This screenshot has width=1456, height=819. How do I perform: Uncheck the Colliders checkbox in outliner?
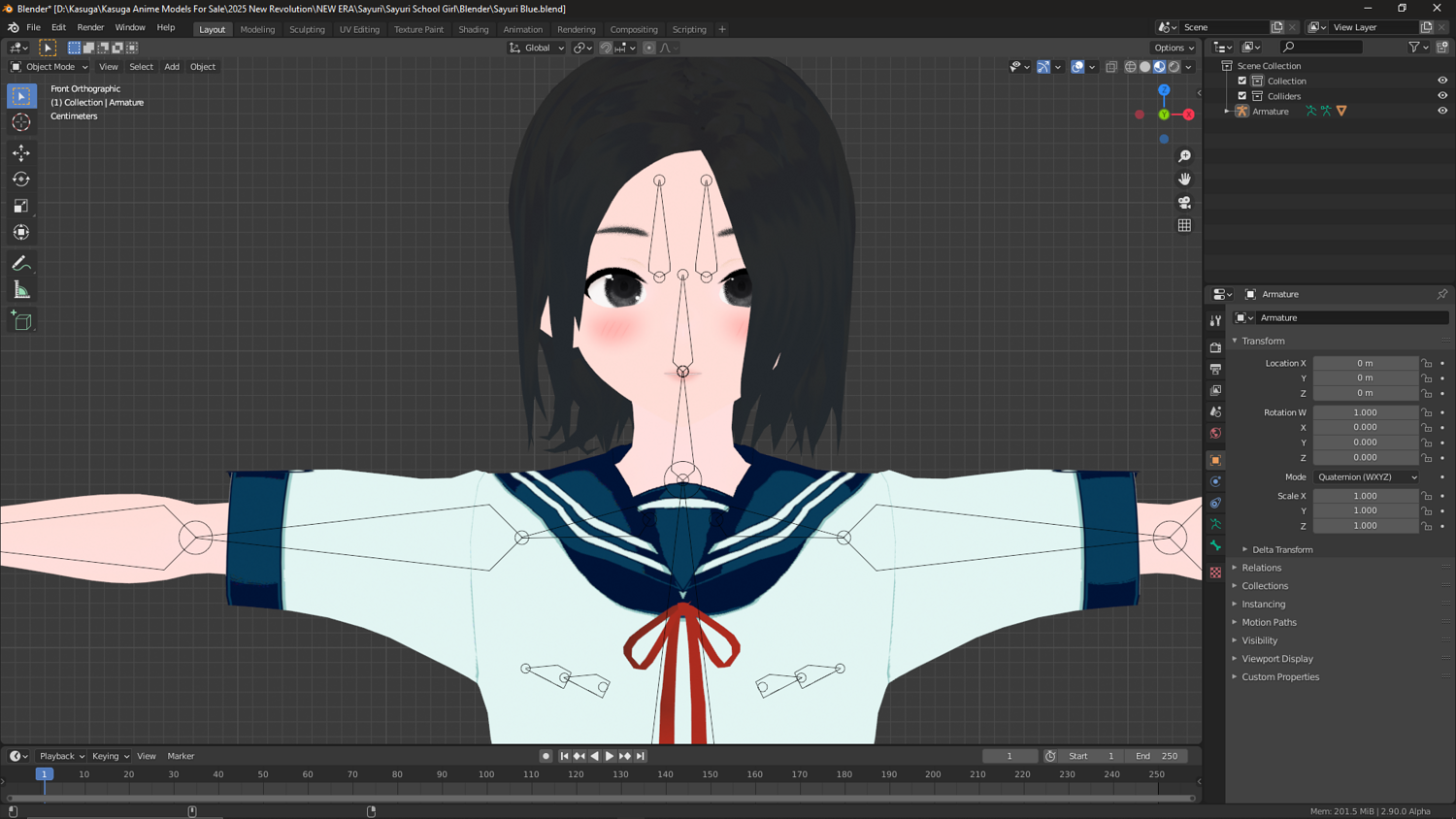point(1241,96)
